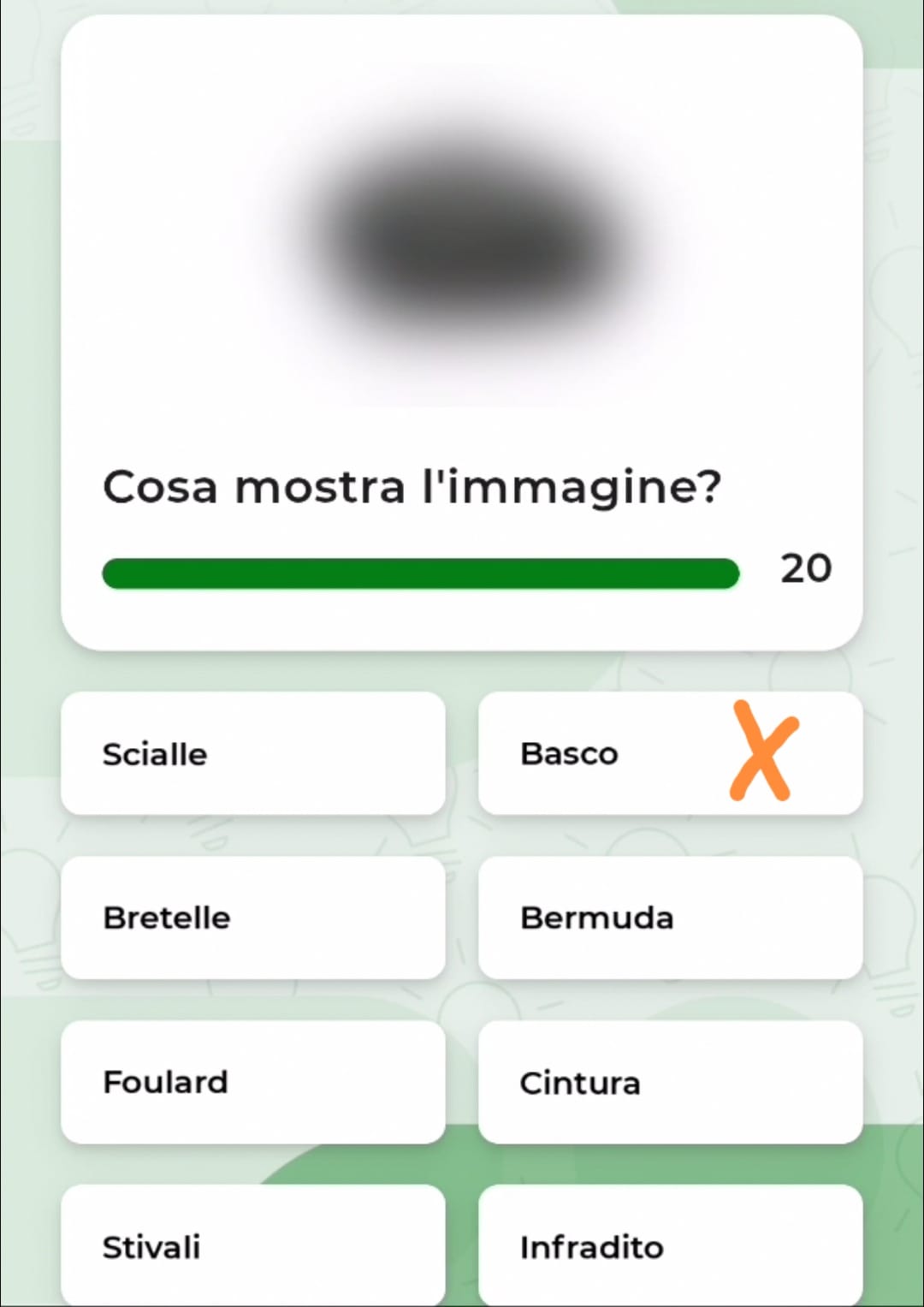The image size is (924, 1307).
Task: Click the right end of the green timer bar
Action: coord(727,573)
